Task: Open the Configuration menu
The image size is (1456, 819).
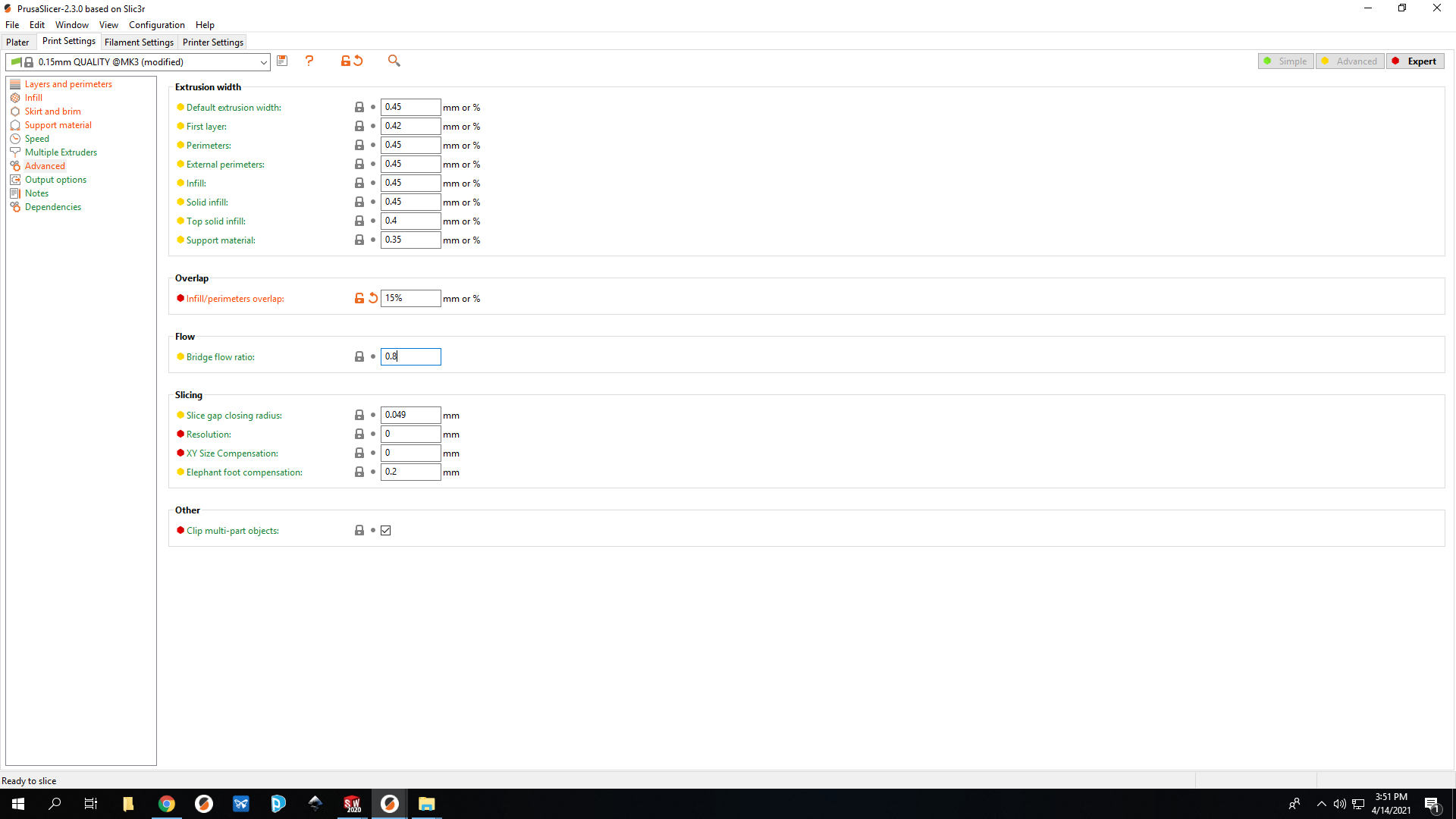Action: (x=156, y=25)
